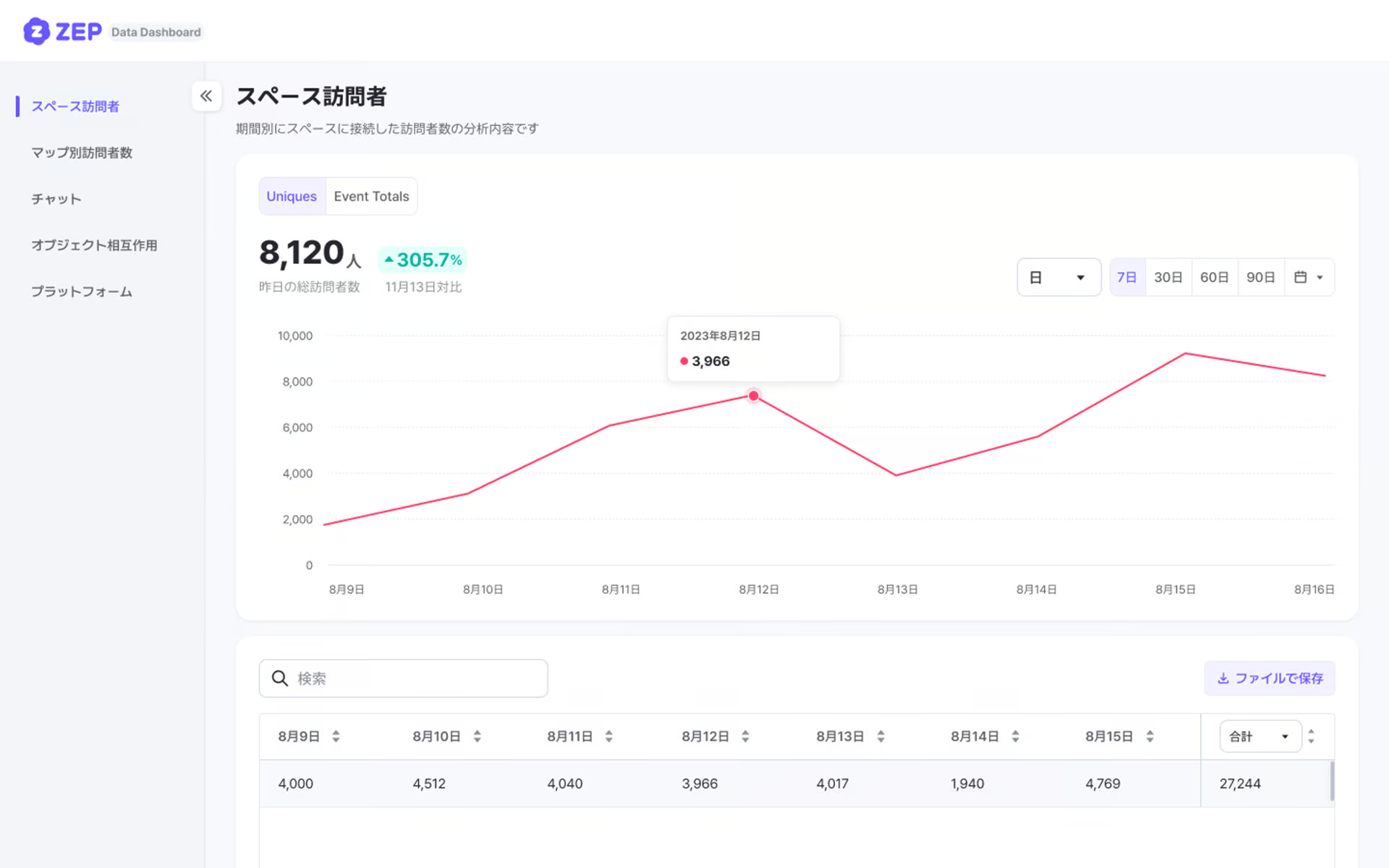Switch to the Event Totals tab

[371, 196]
